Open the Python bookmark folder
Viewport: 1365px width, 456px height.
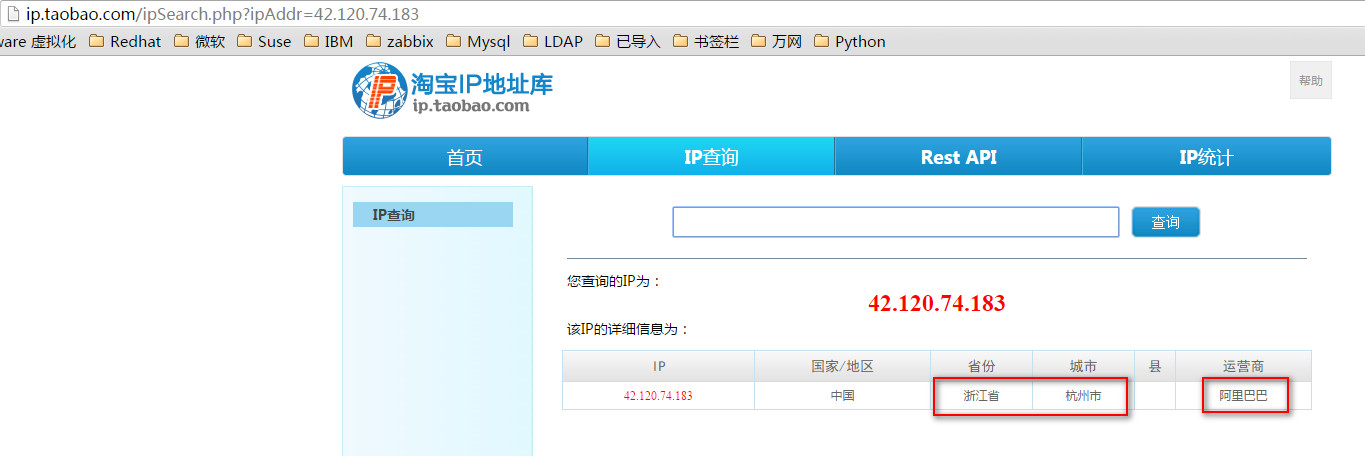pyautogui.click(x=850, y=42)
